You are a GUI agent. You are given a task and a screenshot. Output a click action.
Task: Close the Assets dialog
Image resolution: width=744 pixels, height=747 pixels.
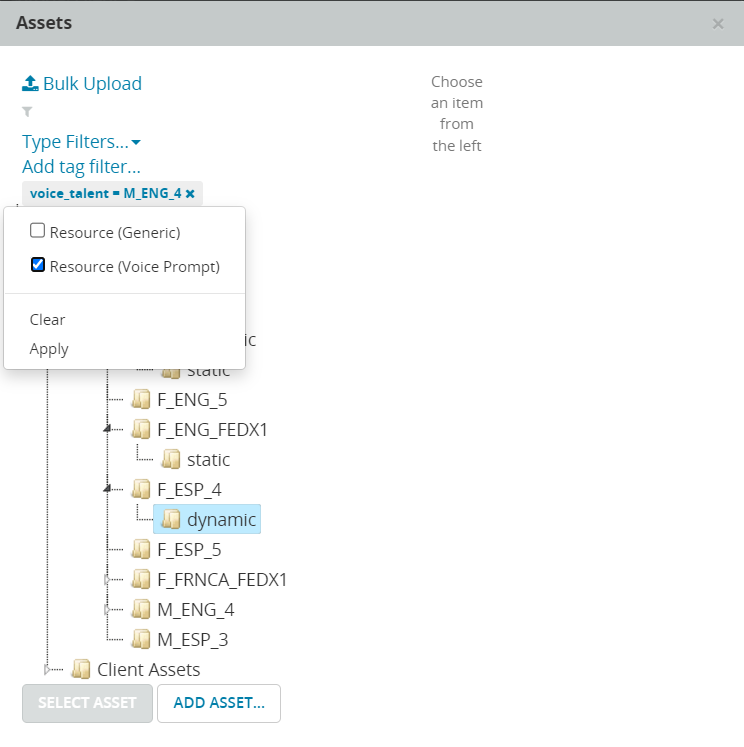pos(718,24)
